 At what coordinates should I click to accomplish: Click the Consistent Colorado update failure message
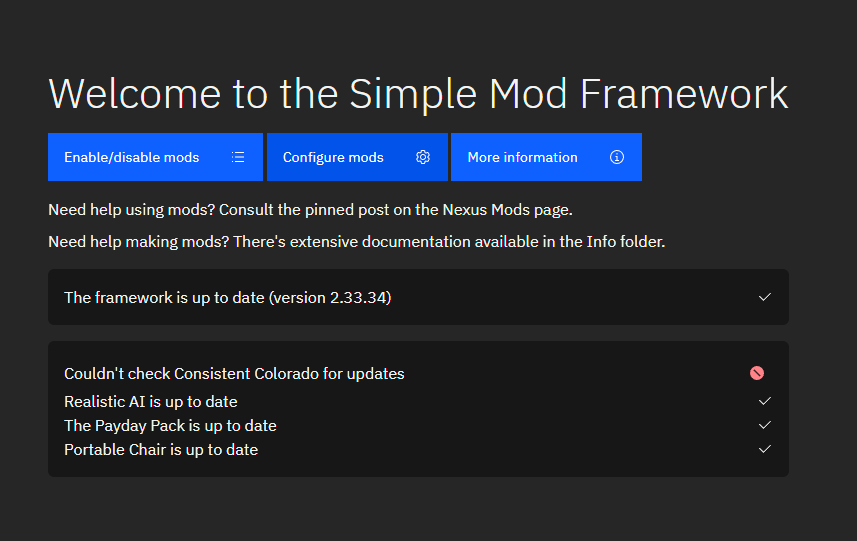tap(234, 373)
